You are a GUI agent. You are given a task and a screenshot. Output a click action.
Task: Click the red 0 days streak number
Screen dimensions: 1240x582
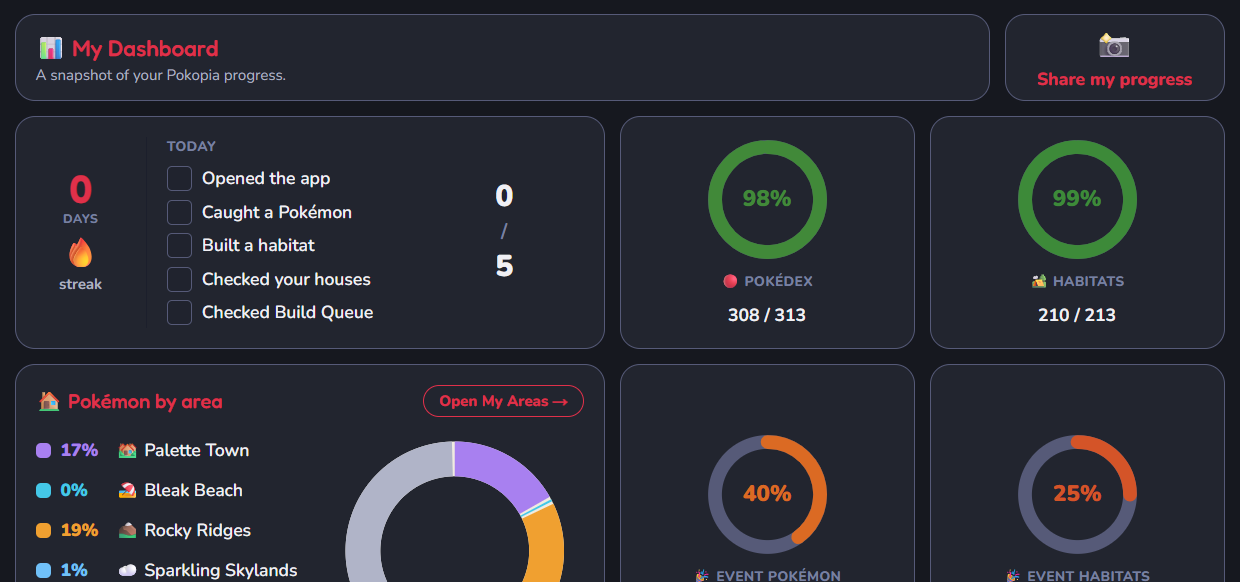pos(80,190)
